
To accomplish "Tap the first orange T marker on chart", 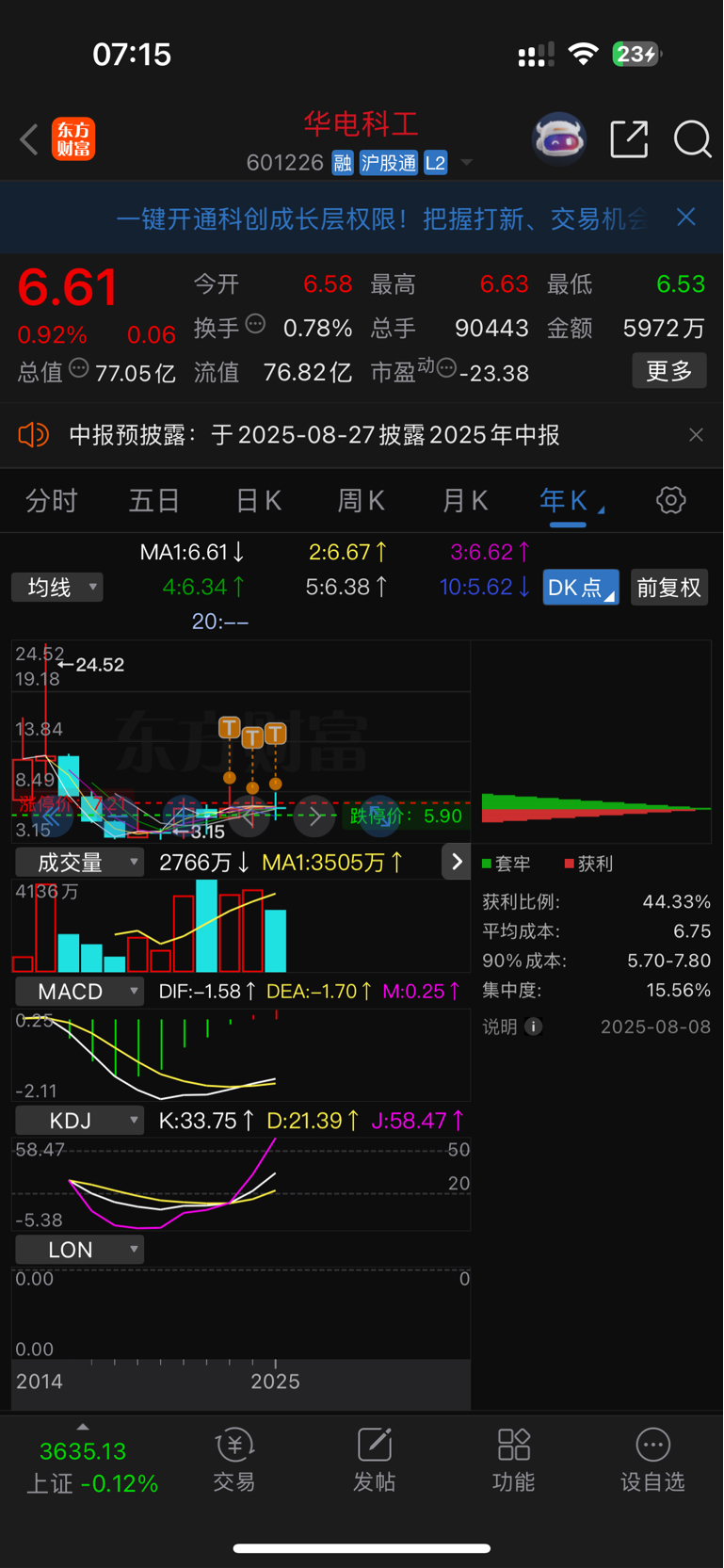I will pos(229,727).
